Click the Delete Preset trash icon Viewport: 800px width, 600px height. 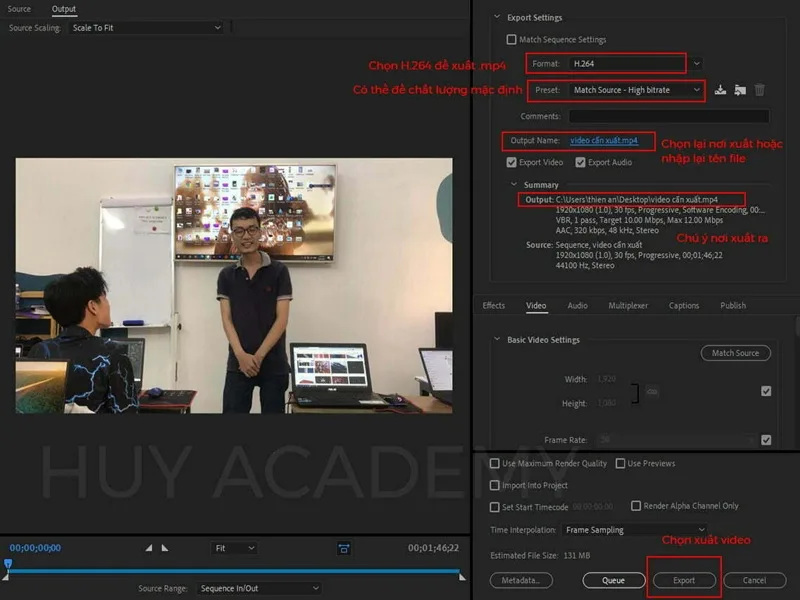click(x=760, y=90)
